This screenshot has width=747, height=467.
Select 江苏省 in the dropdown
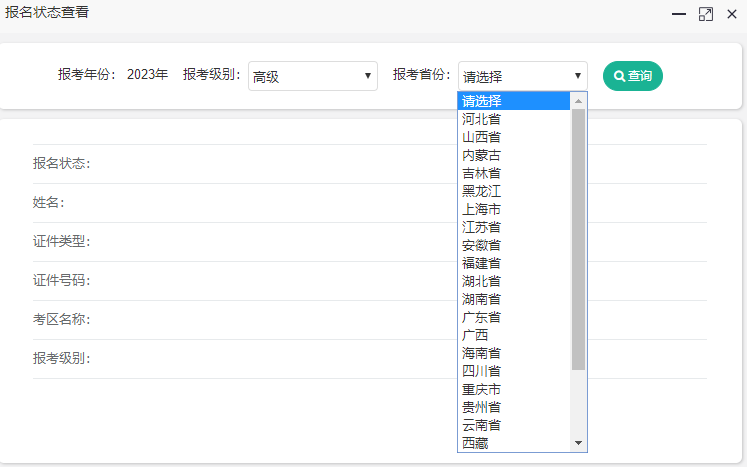click(x=513, y=227)
